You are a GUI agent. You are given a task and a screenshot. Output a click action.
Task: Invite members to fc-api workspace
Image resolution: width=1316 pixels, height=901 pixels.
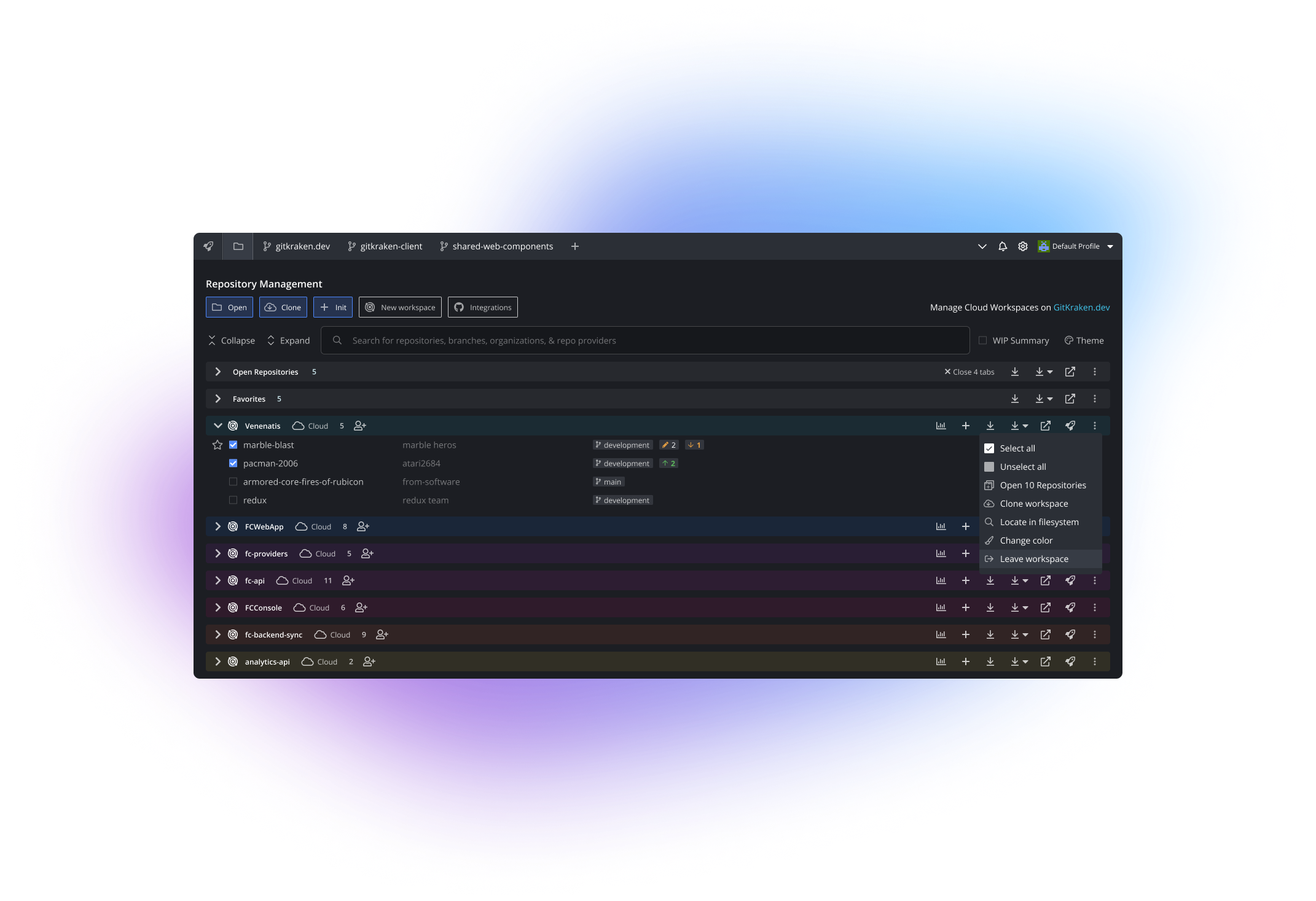point(348,580)
